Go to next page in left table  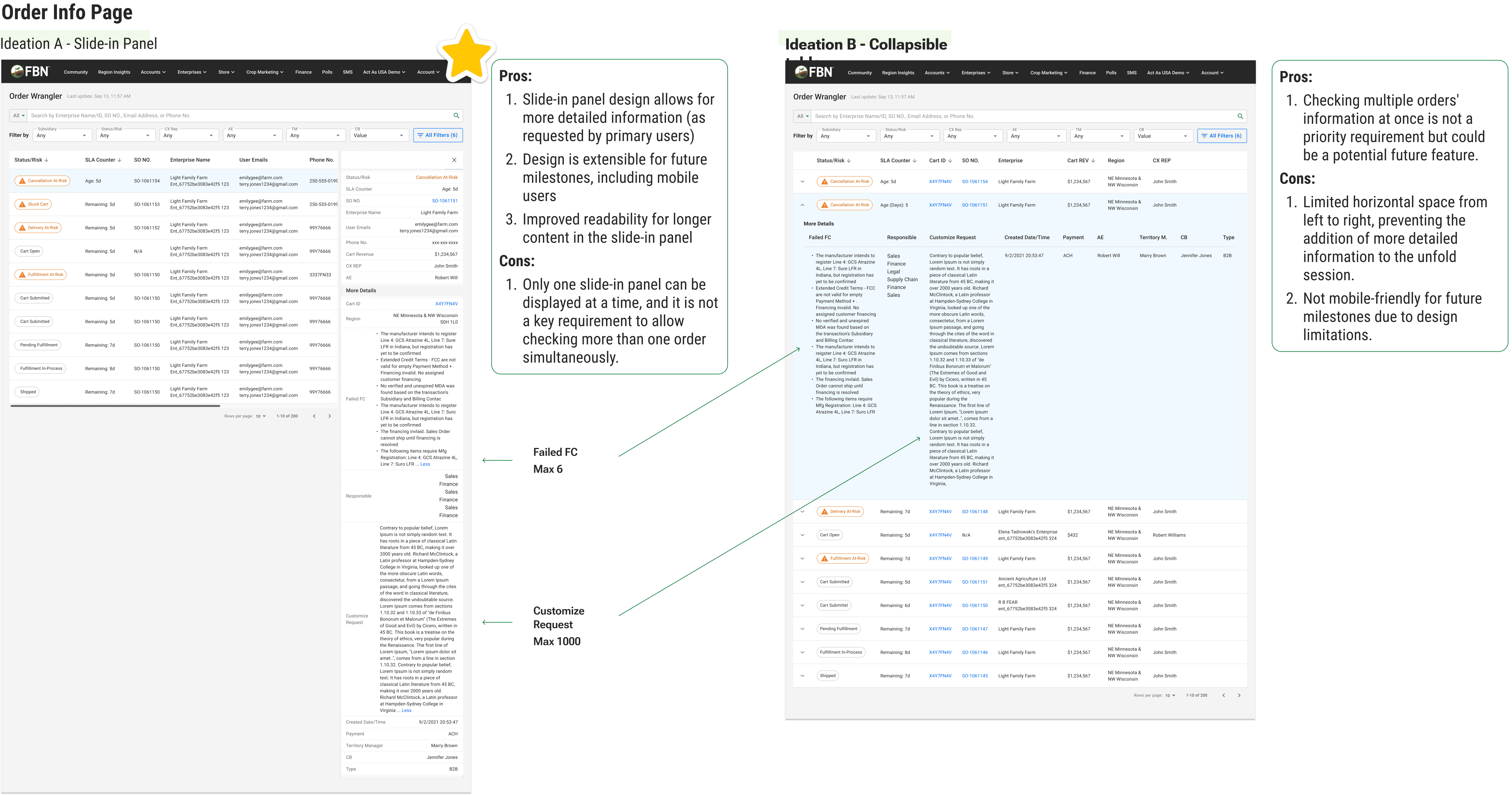(329, 416)
